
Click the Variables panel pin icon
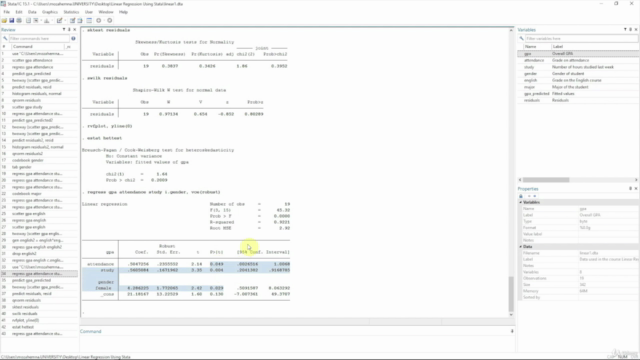point(631,30)
